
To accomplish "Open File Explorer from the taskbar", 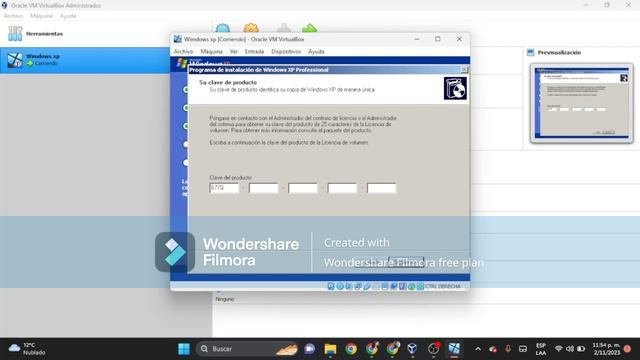I will 330,349.
